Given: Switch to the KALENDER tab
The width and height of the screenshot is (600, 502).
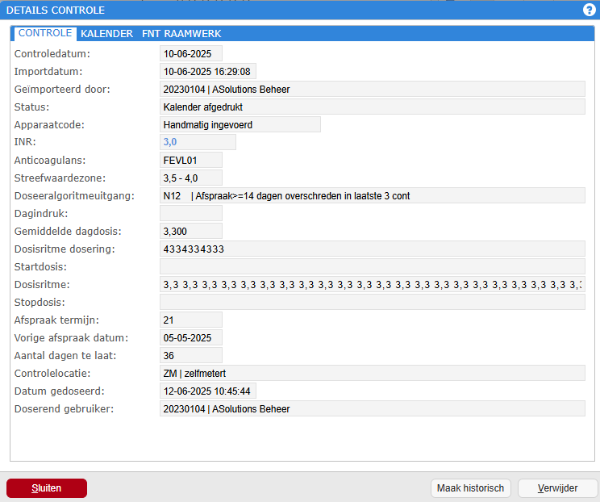Looking at the screenshot, I should pyautogui.click(x=107, y=34).
